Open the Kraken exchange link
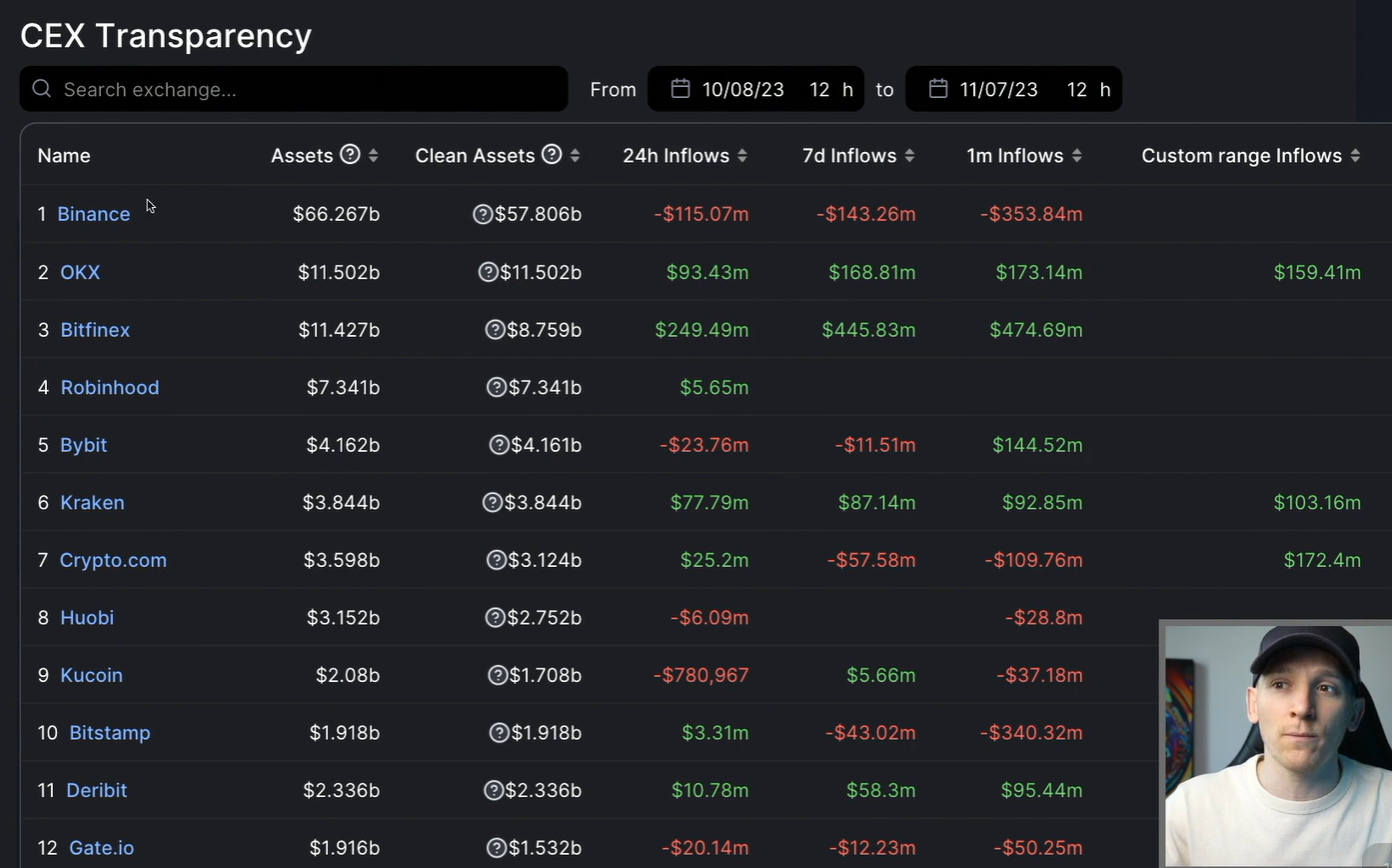This screenshot has width=1392, height=868. point(92,502)
